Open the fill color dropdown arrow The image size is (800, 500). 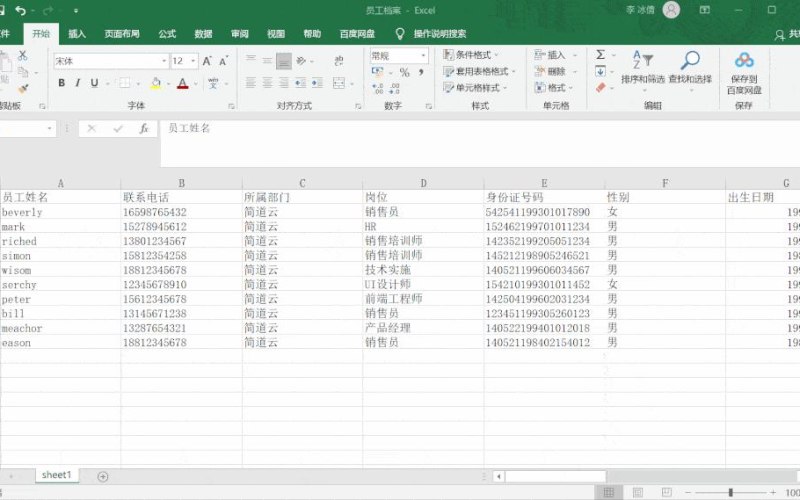(168, 83)
